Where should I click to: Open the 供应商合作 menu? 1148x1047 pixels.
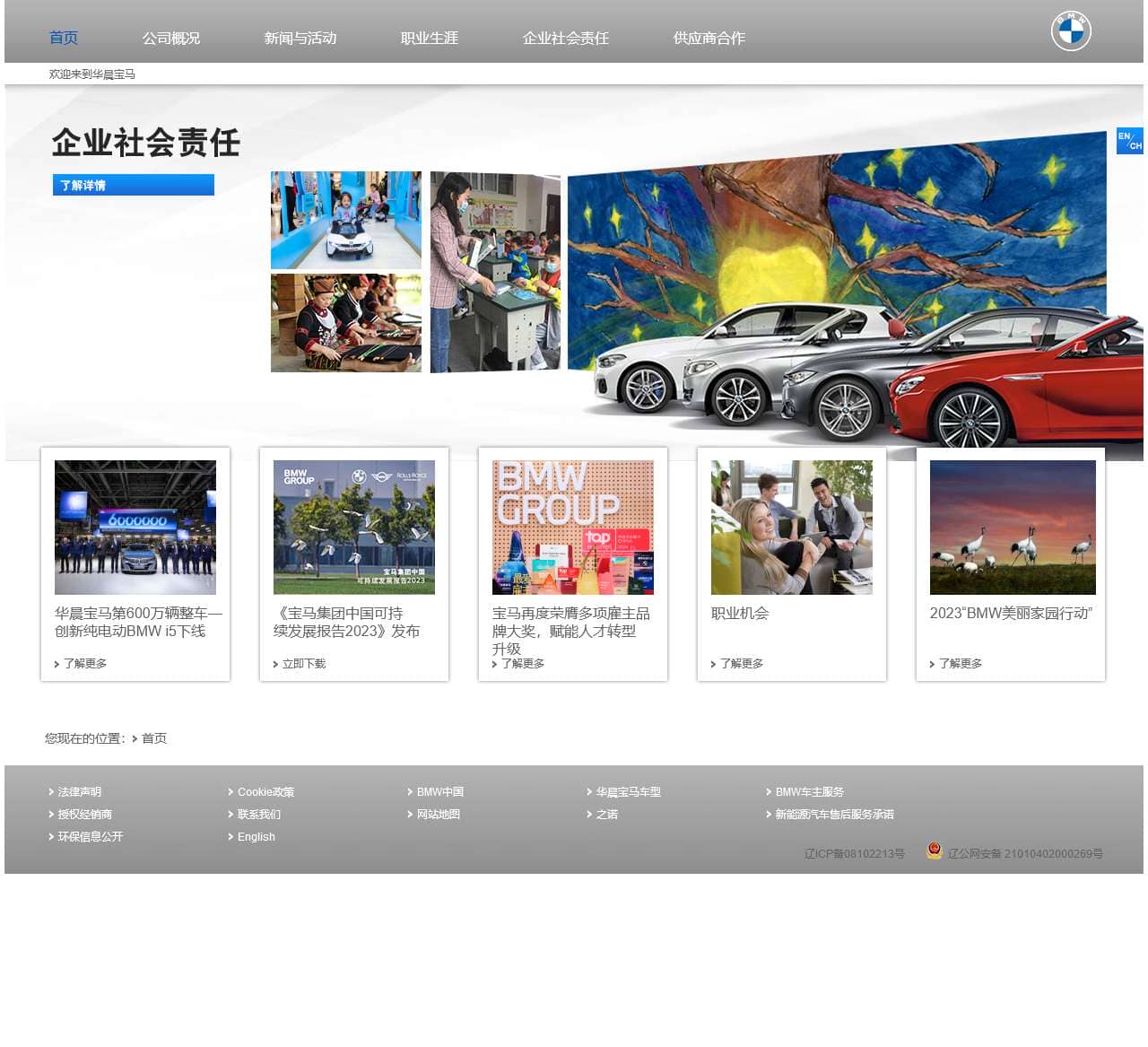(x=709, y=38)
